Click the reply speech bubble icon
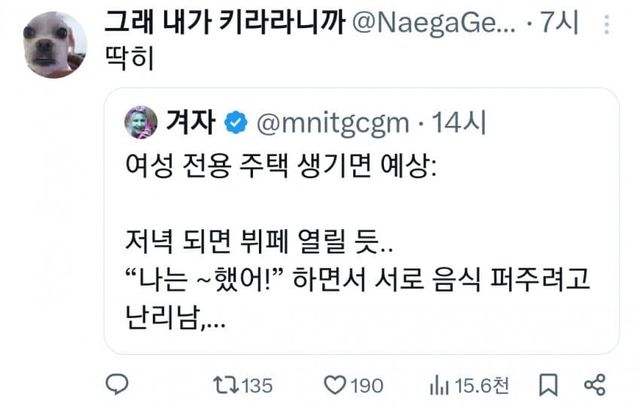The width and height of the screenshot is (640, 407). pyautogui.click(x=118, y=384)
